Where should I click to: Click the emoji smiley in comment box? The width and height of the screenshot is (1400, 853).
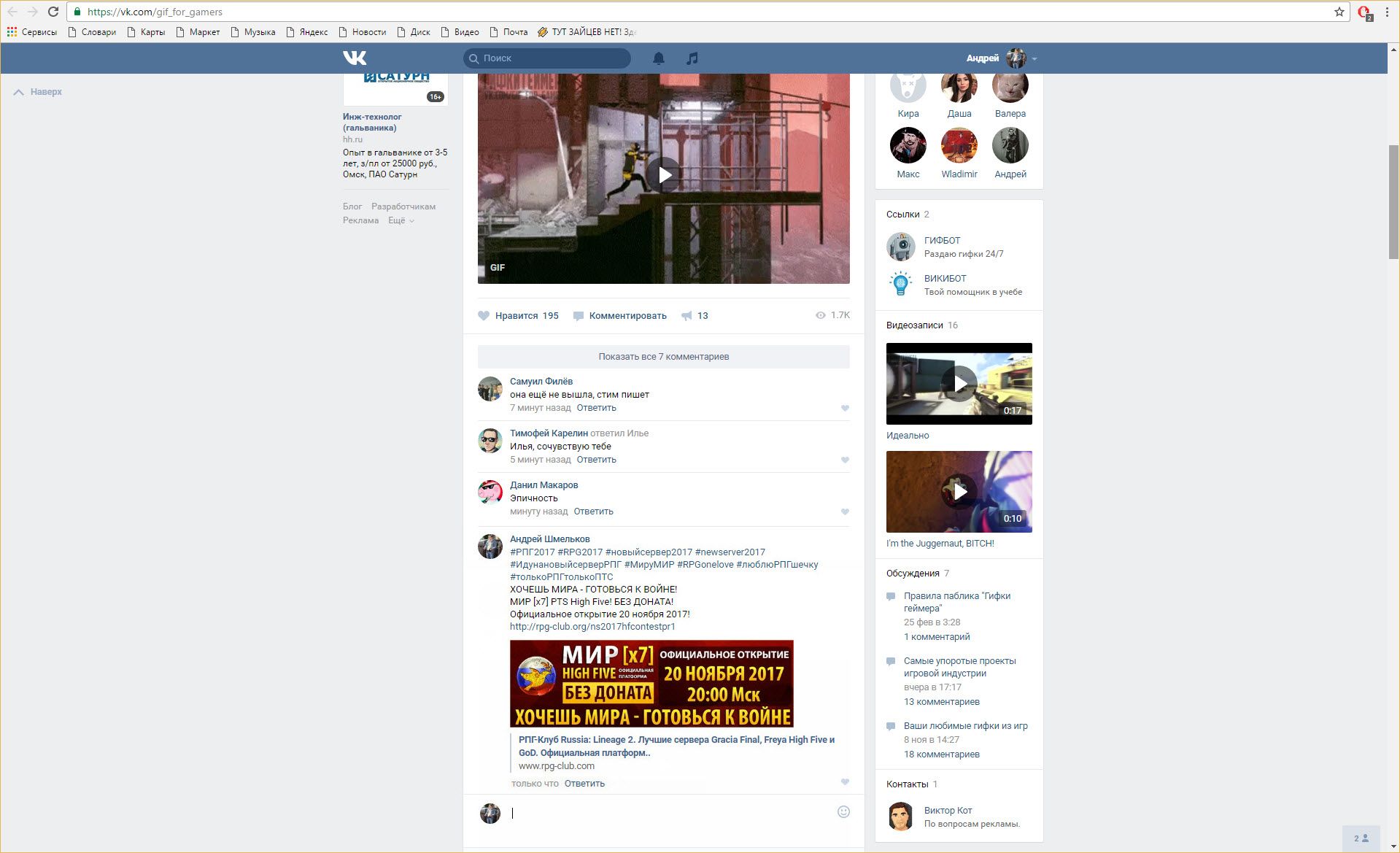point(843,812)
